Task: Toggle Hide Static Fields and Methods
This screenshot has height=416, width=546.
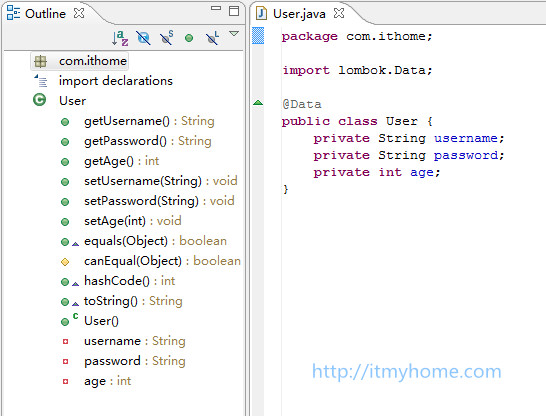Action: (x=166, y=38)
